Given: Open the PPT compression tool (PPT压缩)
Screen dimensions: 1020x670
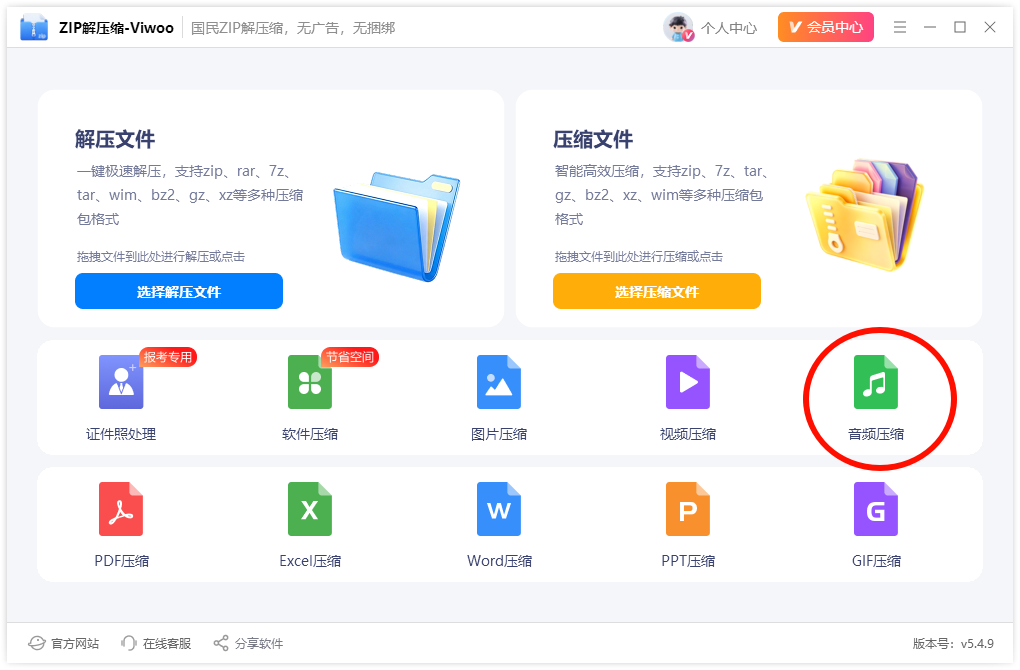Looking at the screenshot, I should click(688, 524).
